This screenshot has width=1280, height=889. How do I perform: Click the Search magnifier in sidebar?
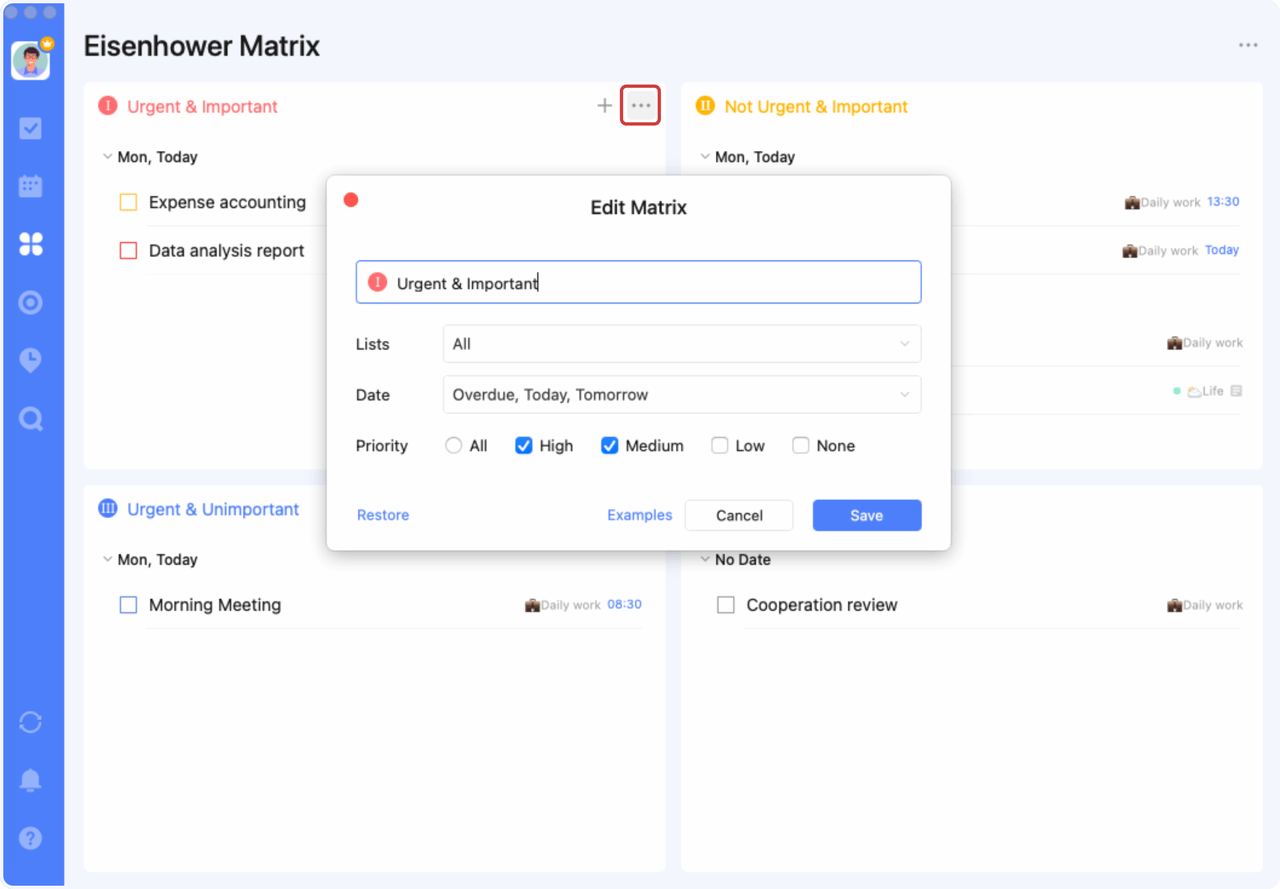(31, 419)
